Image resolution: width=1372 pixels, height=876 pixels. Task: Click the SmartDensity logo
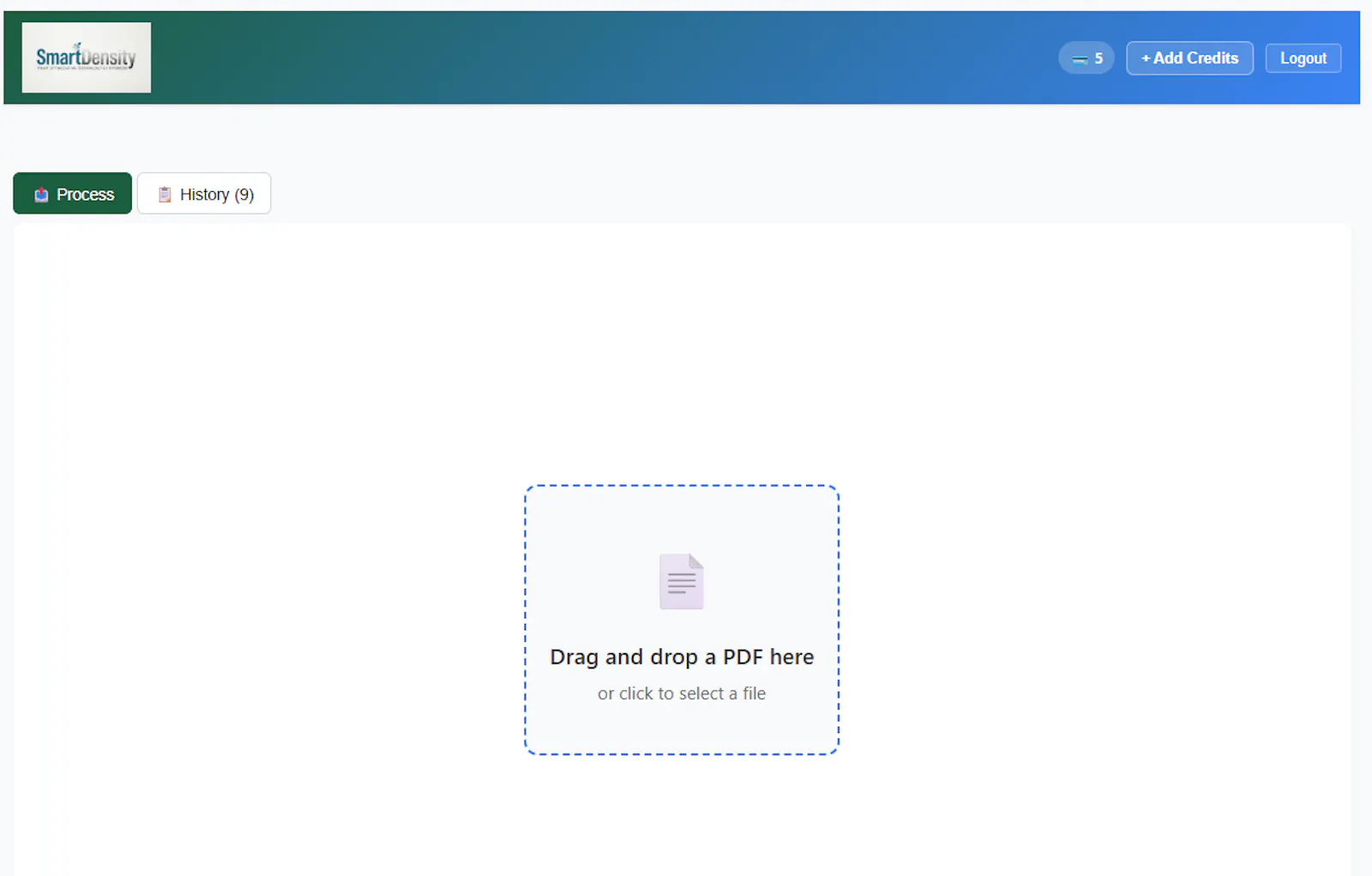86,57
